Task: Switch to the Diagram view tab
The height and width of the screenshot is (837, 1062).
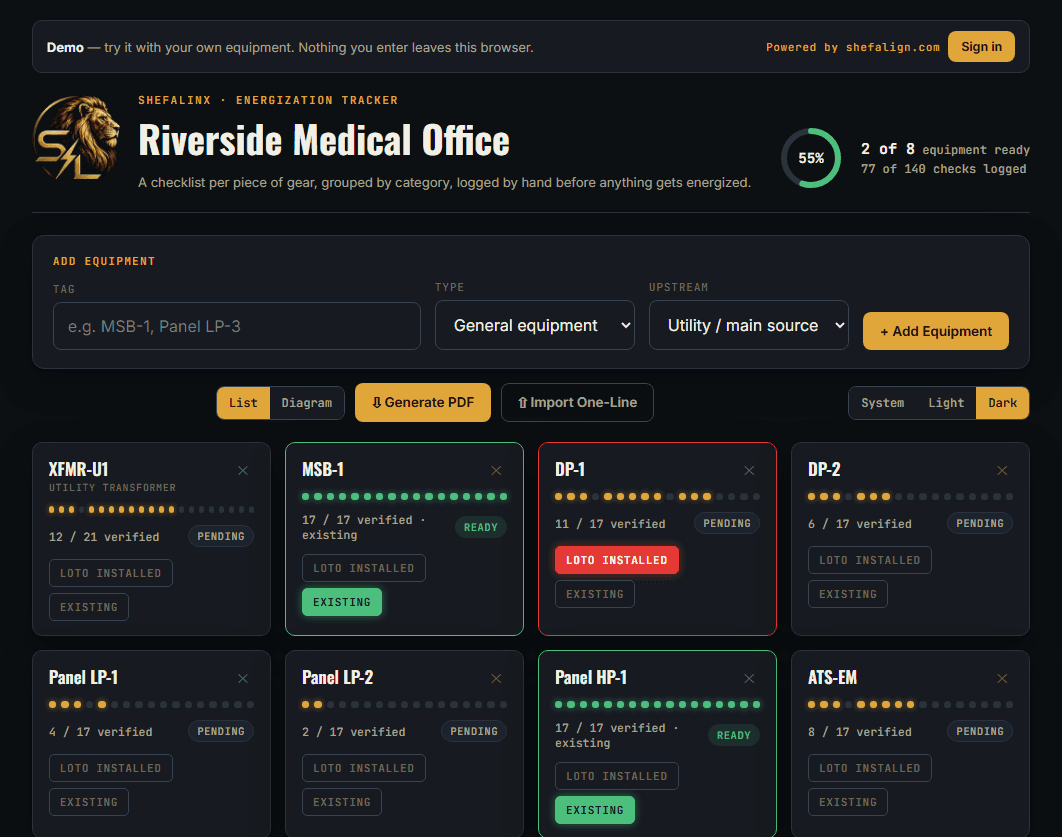Action: [307, 403]
